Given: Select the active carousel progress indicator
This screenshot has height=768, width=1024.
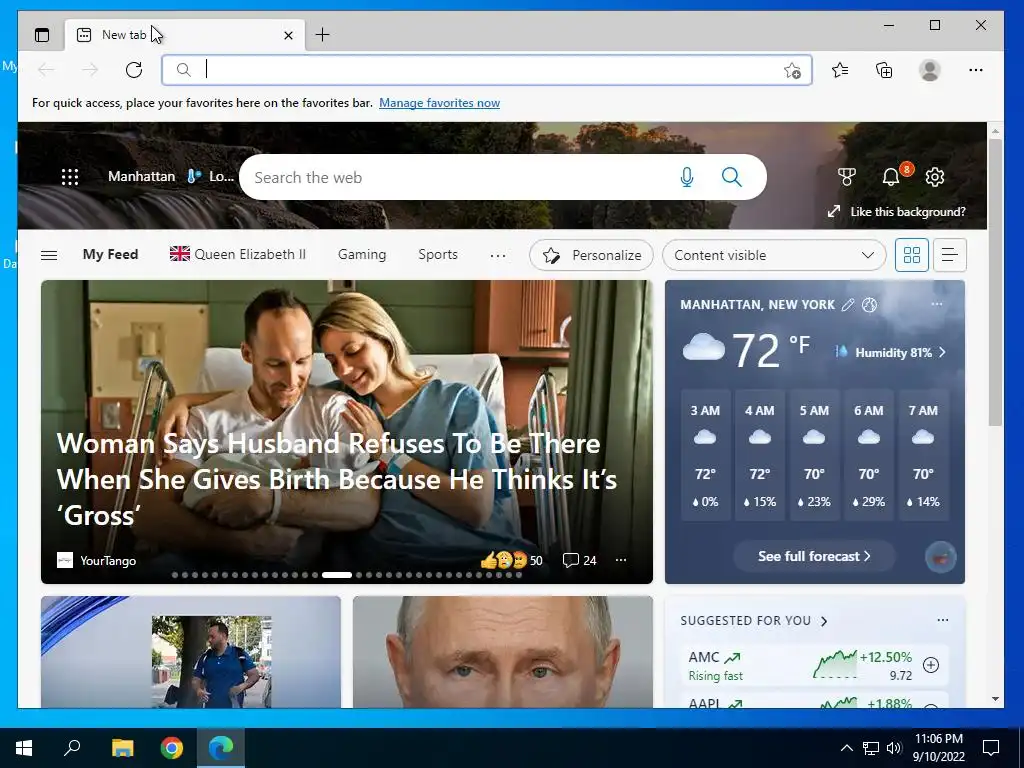Looking at the screenshot, I should click(337, 575).
